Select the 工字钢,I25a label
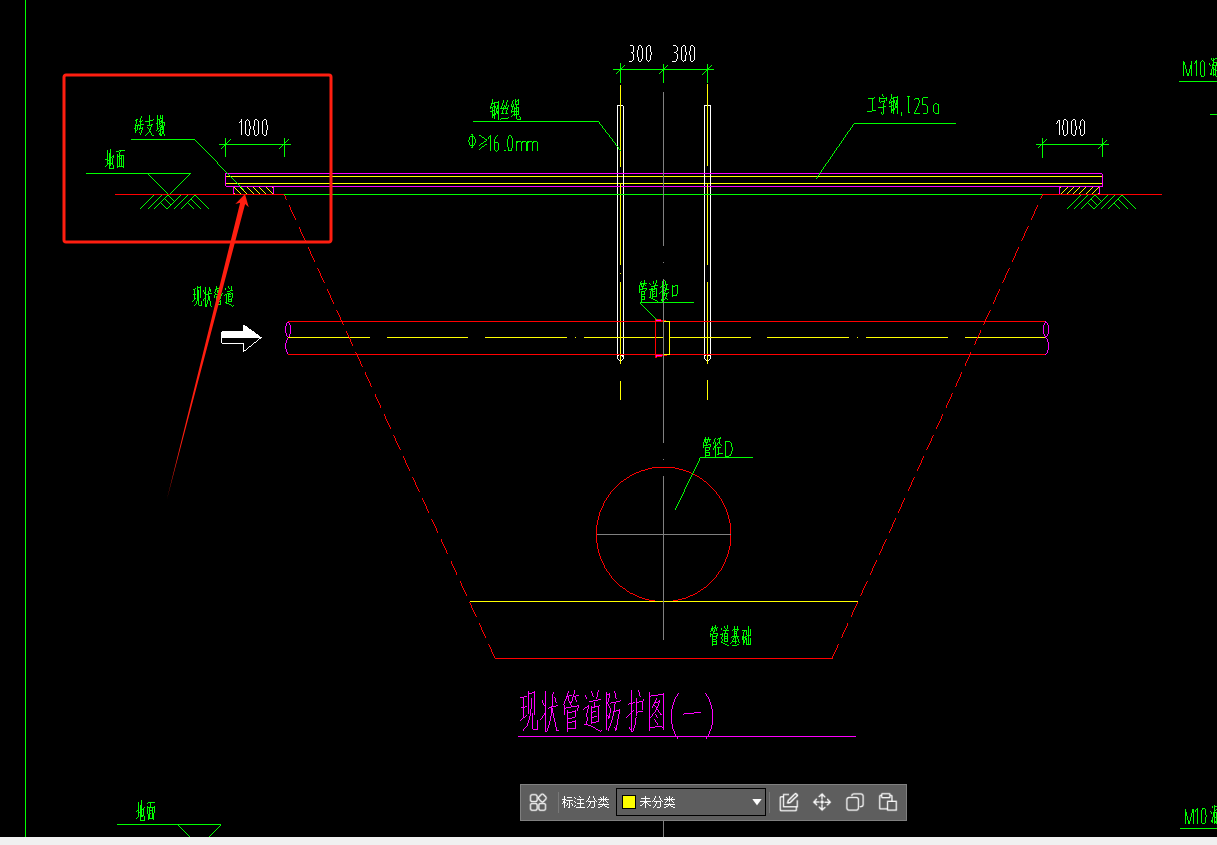This screenshot has width=1217, height=845. coord(903,107)
